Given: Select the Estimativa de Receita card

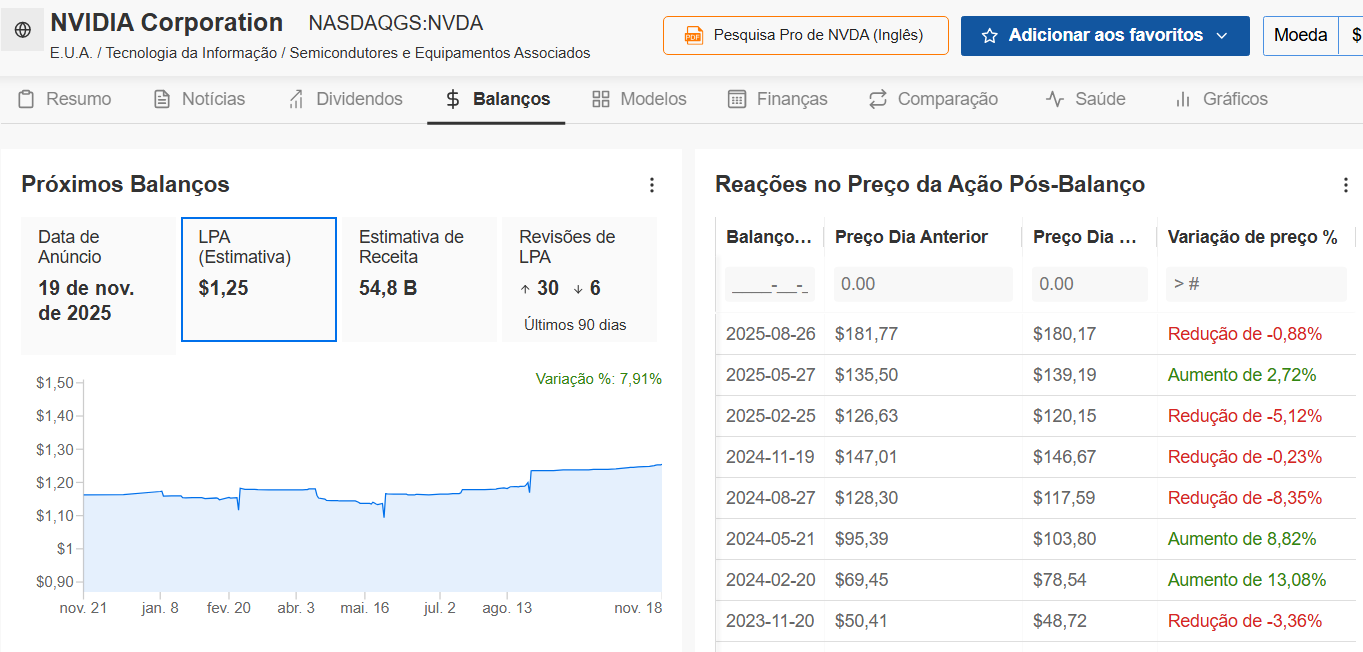Looking at the screenshot, I should (418, 279).
